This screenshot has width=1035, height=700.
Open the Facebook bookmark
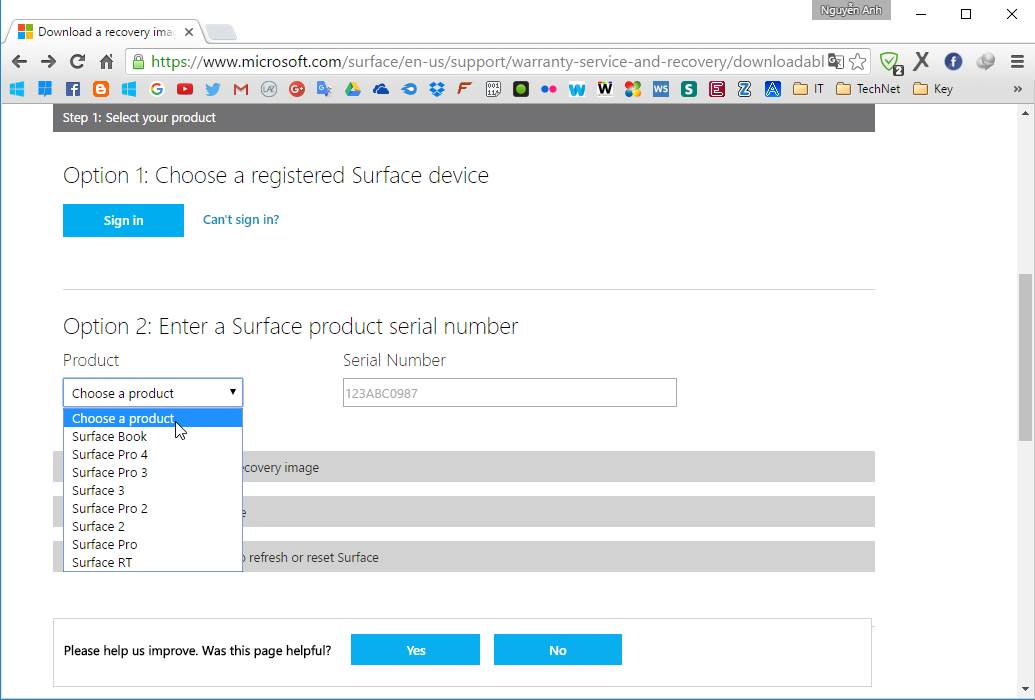coord(73,89)
